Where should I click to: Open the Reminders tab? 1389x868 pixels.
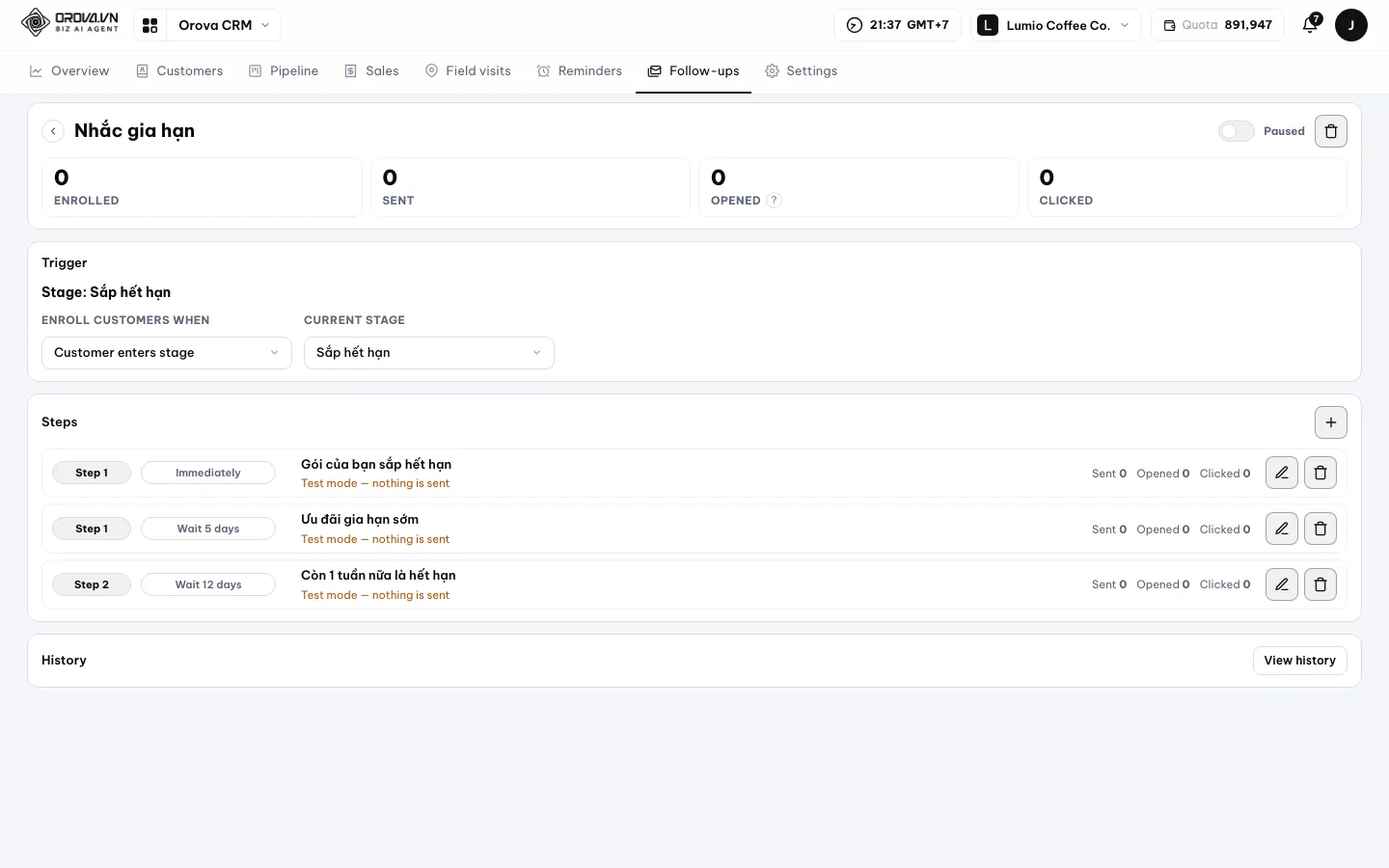tap(580, 71)
